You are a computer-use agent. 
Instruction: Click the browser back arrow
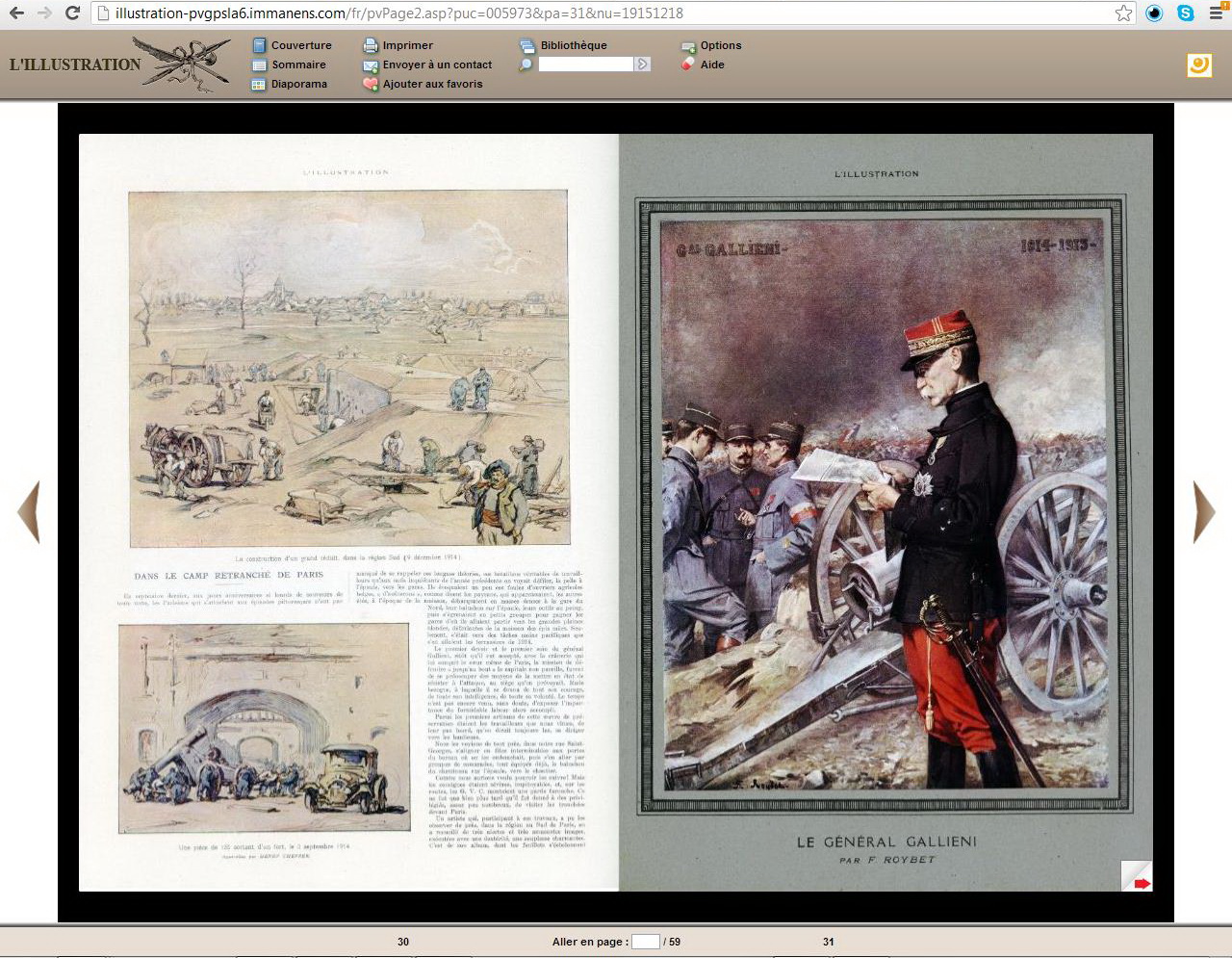16,13
